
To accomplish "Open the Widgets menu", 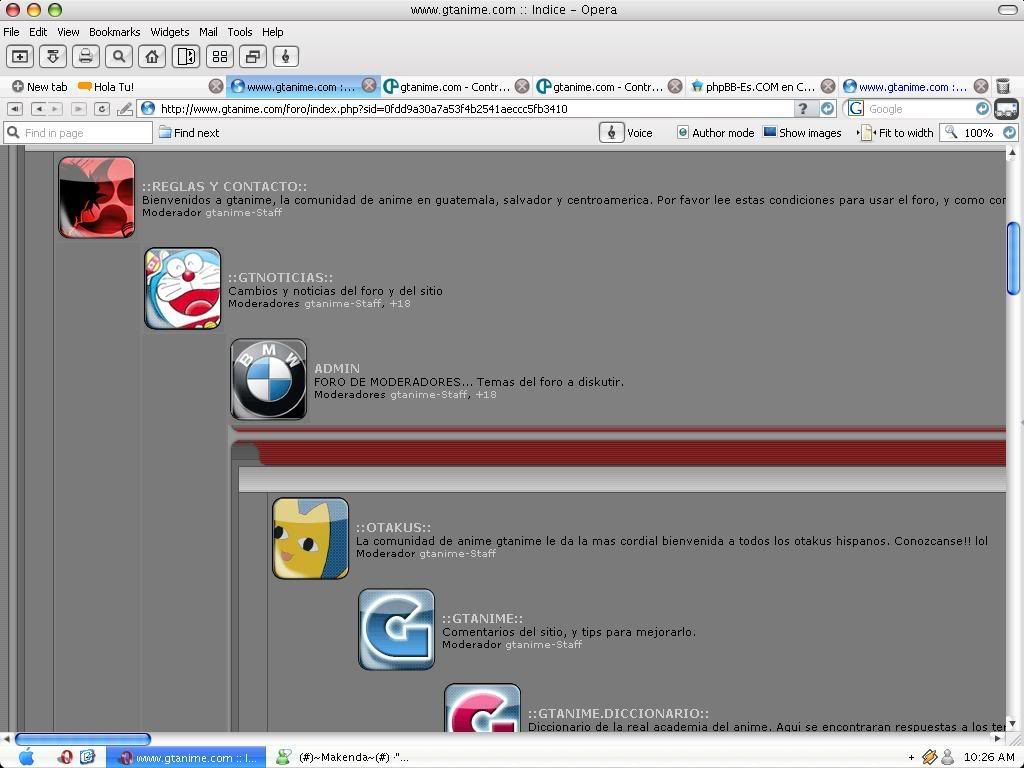I will (x=170, y=32).
